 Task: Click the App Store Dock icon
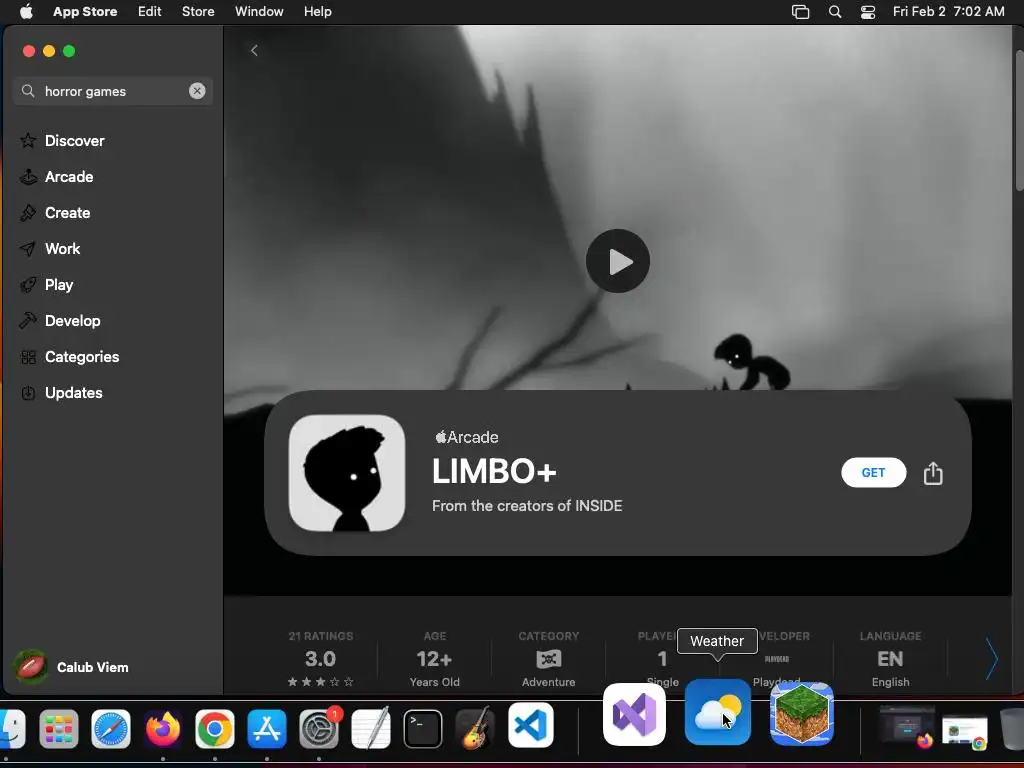[x=266, y=729]
